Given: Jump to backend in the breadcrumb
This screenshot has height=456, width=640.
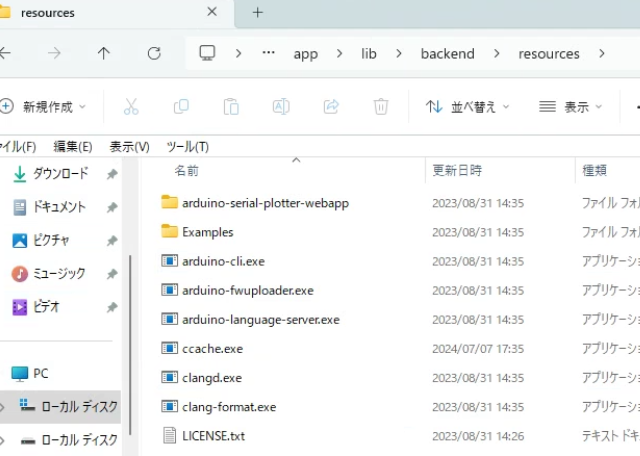Looking at the screenshot, I should 448,54.
